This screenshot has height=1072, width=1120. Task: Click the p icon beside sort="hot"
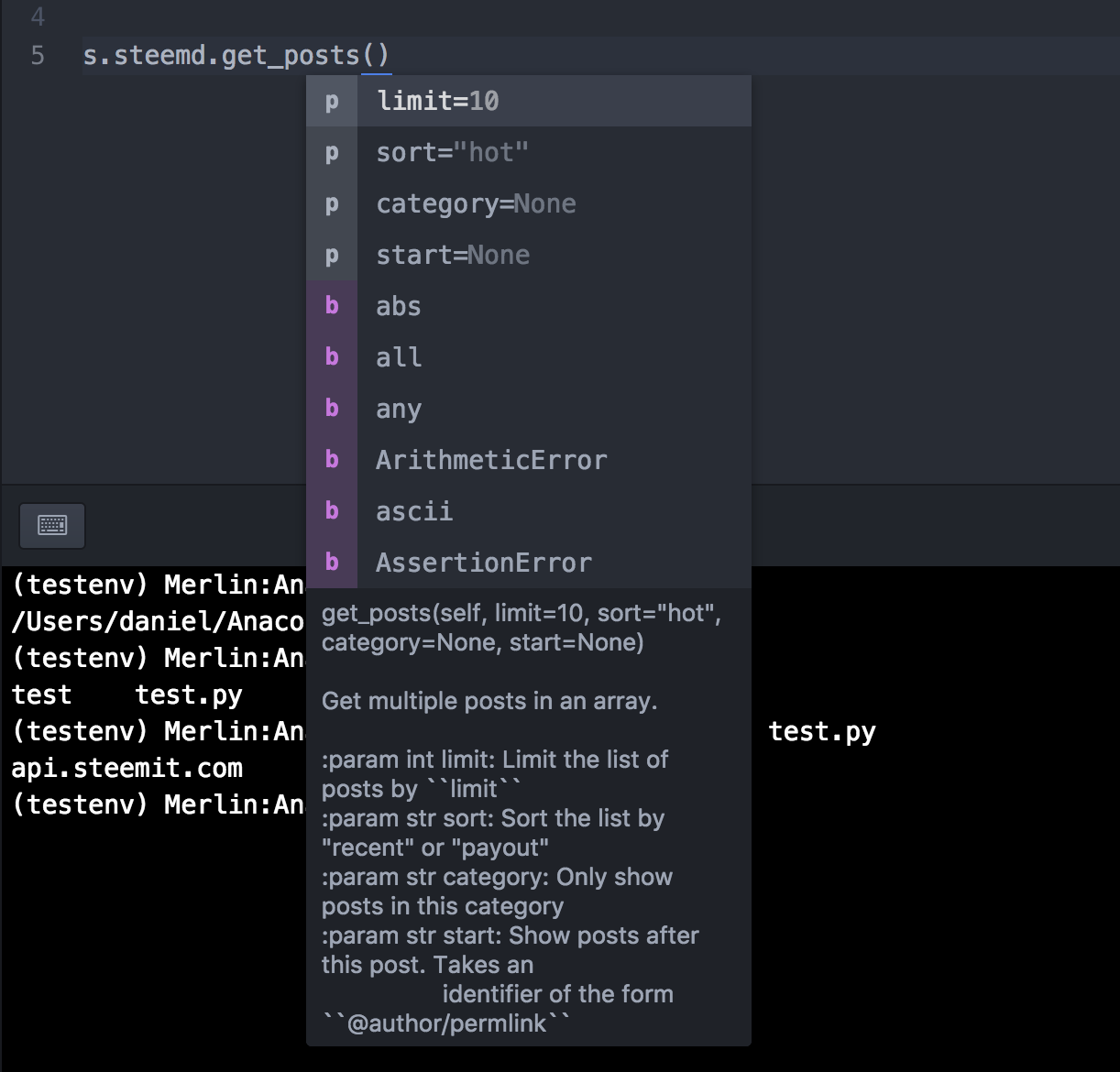[332, 152]
